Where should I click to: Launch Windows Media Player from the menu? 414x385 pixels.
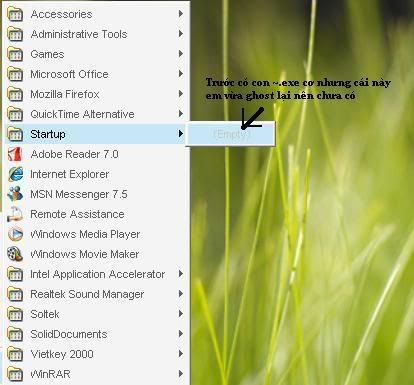click(97, 234)
